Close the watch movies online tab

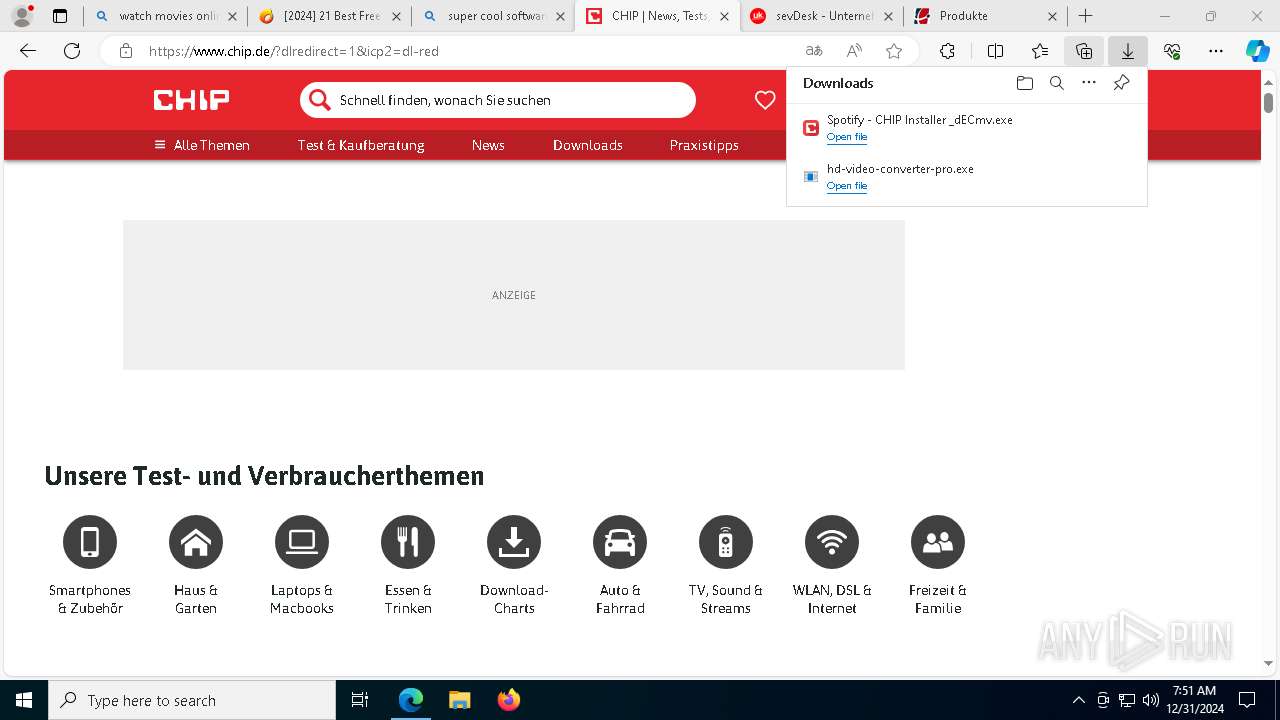click(232, 16)
